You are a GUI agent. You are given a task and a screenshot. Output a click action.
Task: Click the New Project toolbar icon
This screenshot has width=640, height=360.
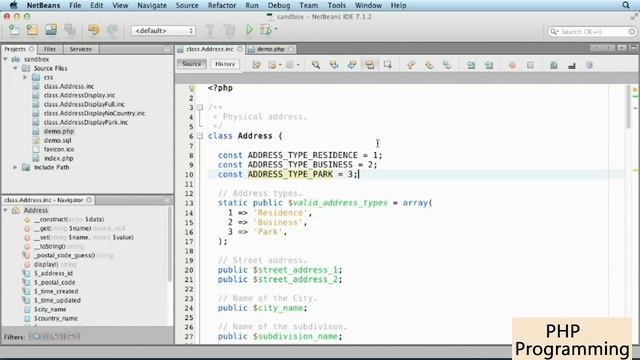coord(32,30)
